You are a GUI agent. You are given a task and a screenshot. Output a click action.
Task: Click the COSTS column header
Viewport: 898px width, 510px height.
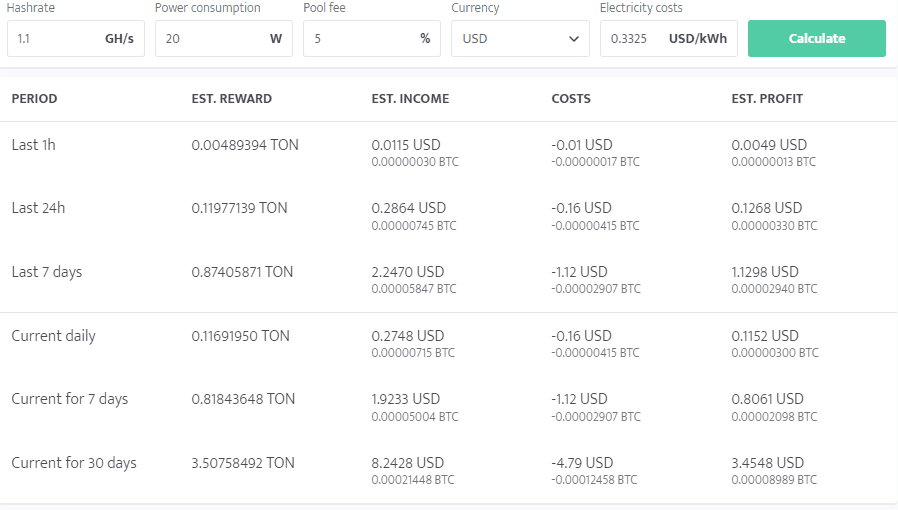click(571, 99)
